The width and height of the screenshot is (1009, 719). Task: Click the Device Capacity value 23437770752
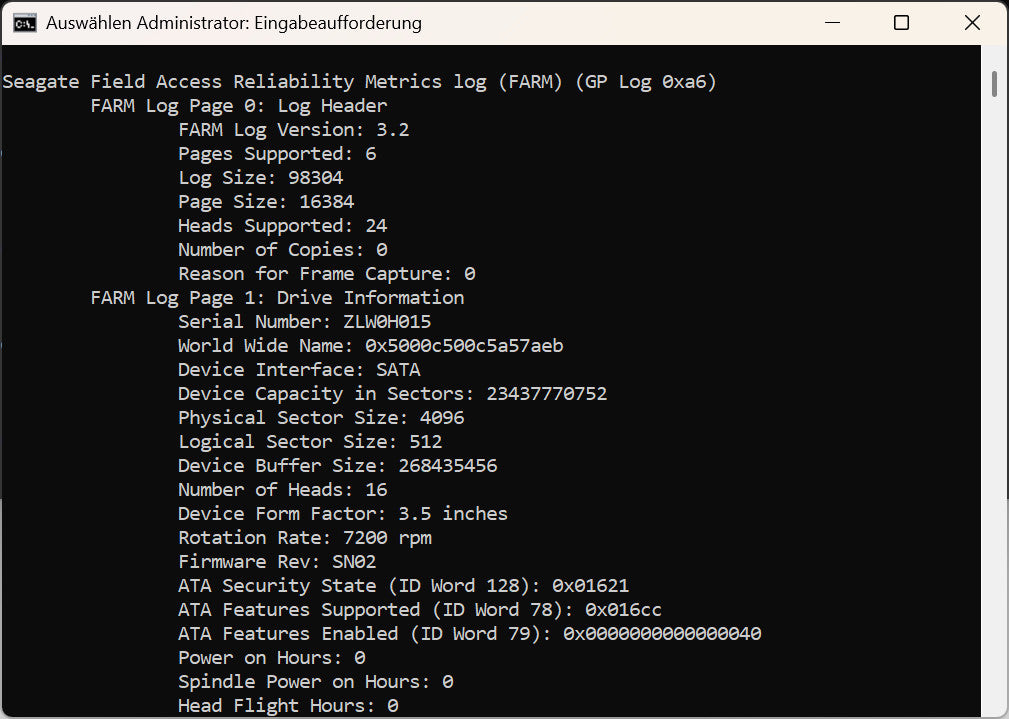pyautogui.click(x=546, y=394)
